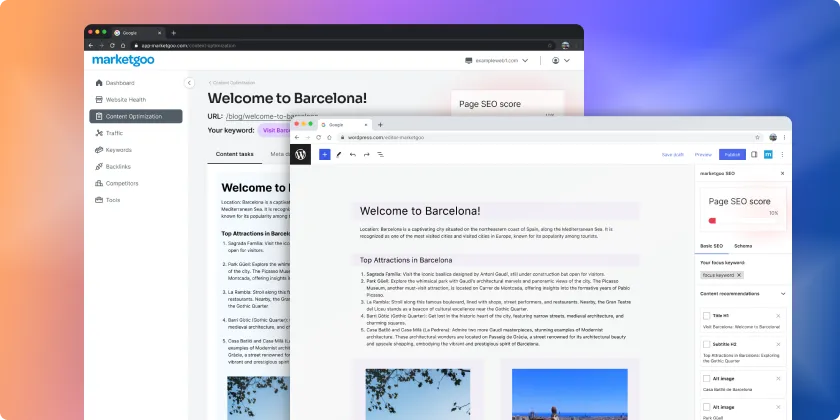Click the undo arrow in the editor toolbar

(x=352, y=155)
